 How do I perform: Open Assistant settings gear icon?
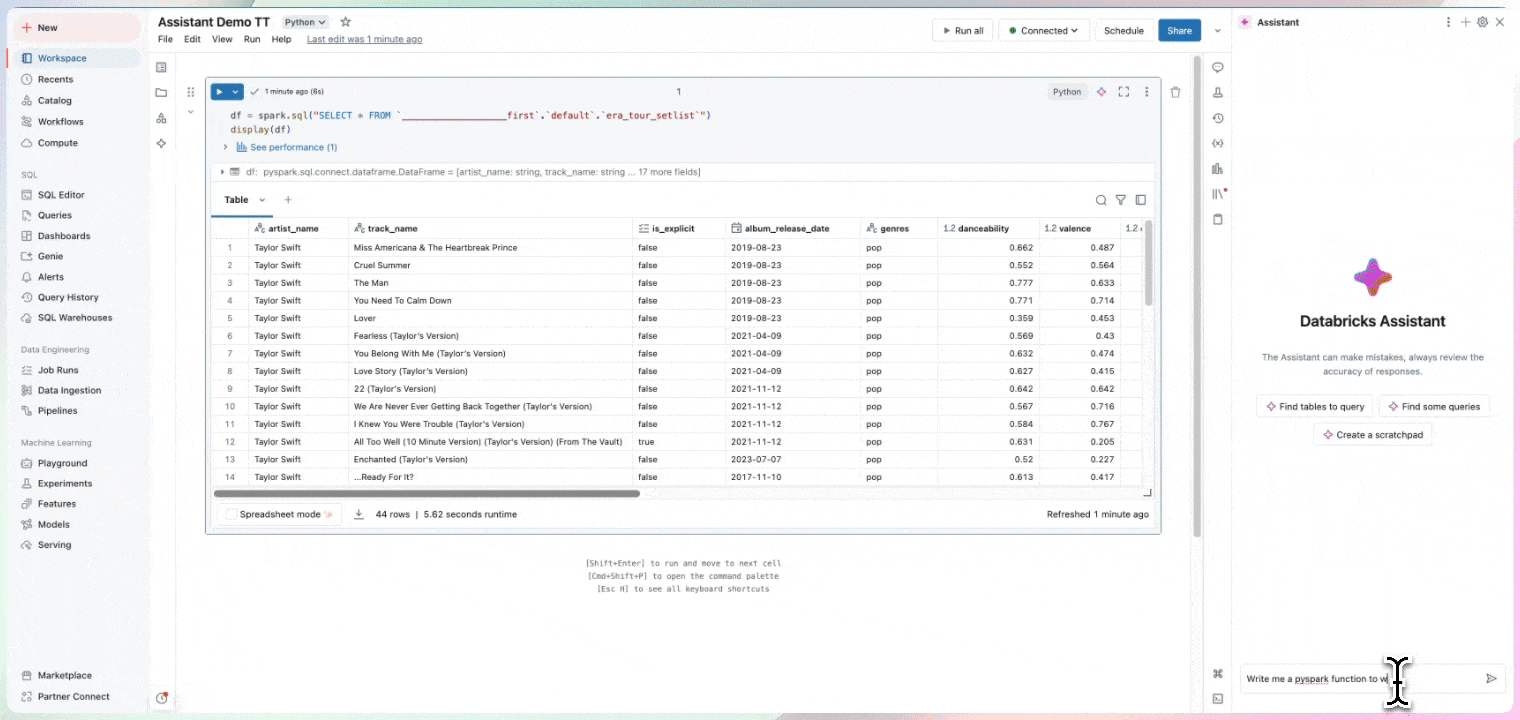1483,22
